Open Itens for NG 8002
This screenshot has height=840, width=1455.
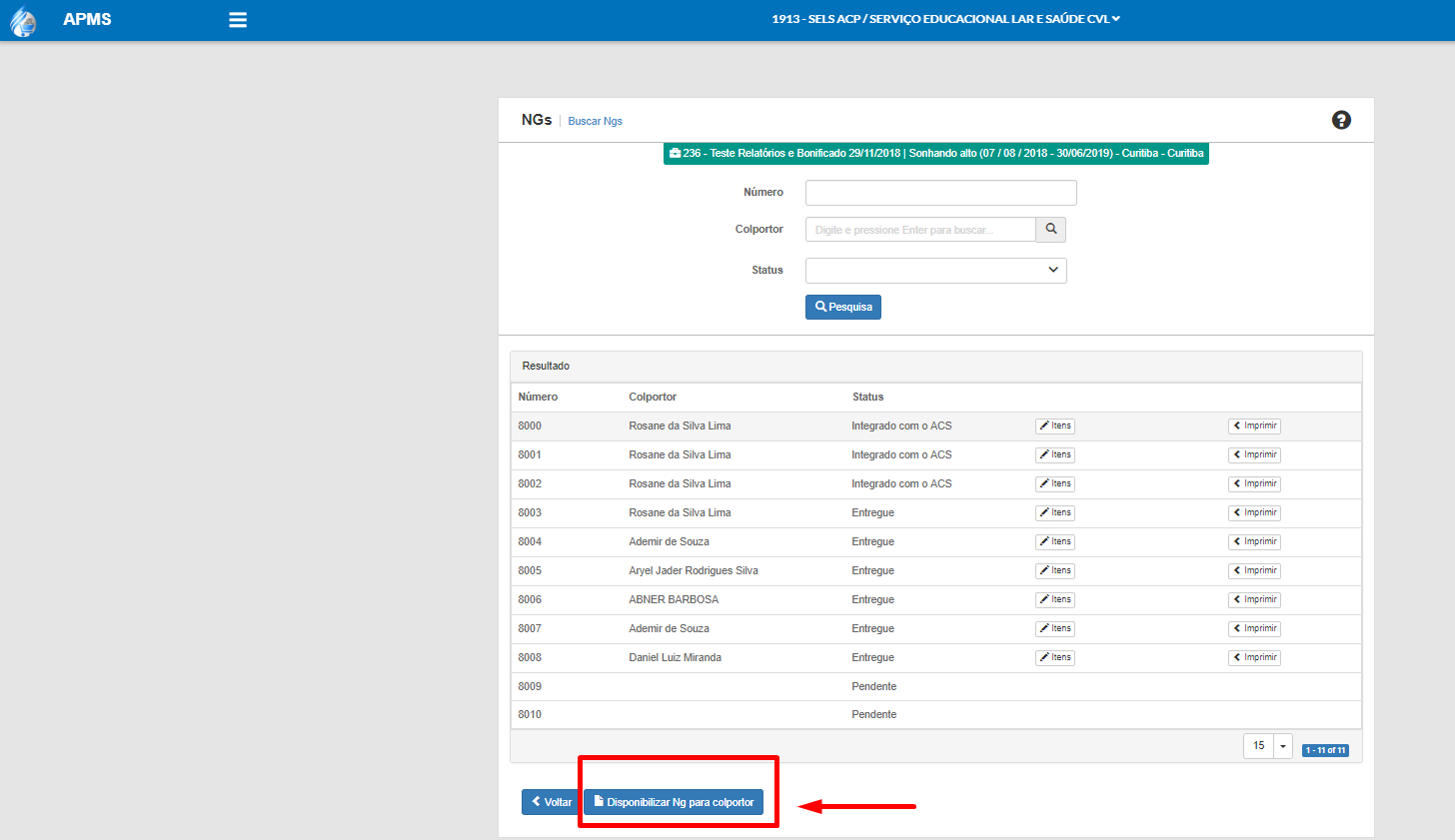pos(1055,483)
